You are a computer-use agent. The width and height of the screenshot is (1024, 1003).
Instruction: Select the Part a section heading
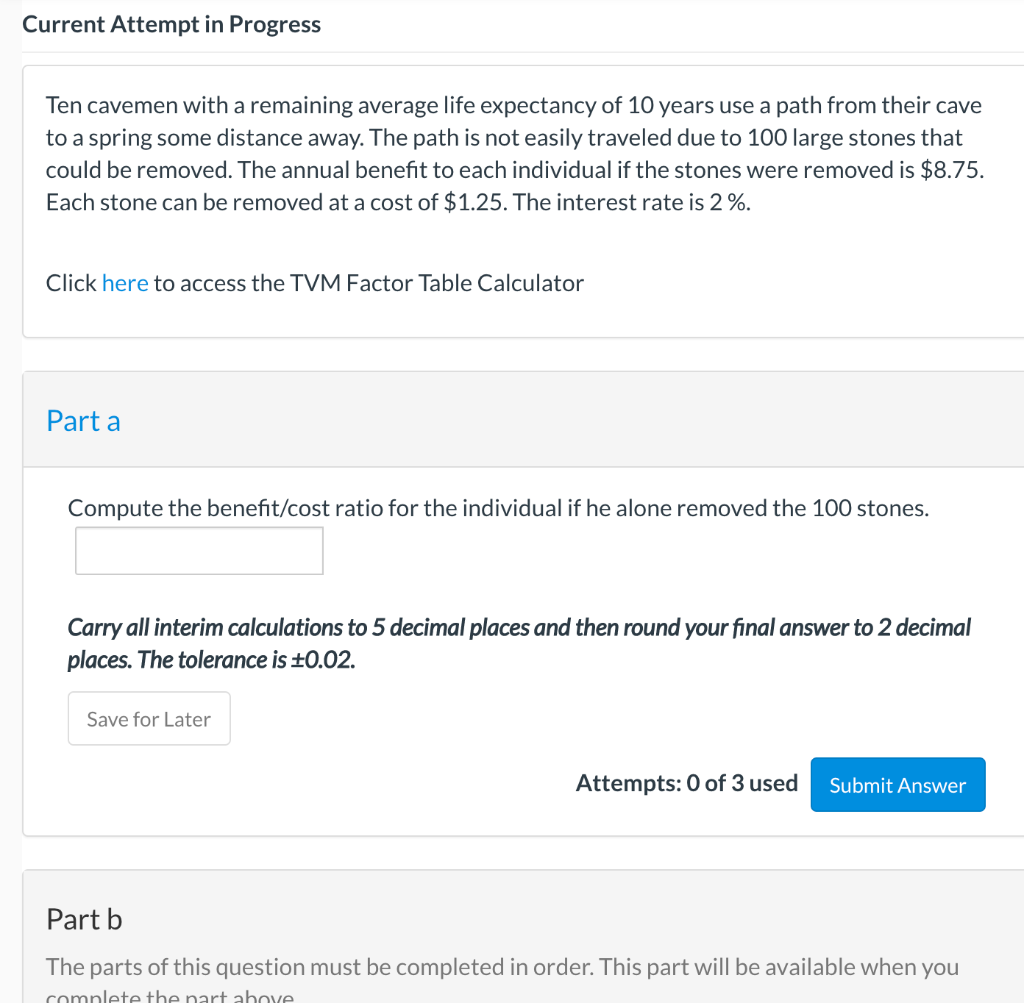click(83, 421)
